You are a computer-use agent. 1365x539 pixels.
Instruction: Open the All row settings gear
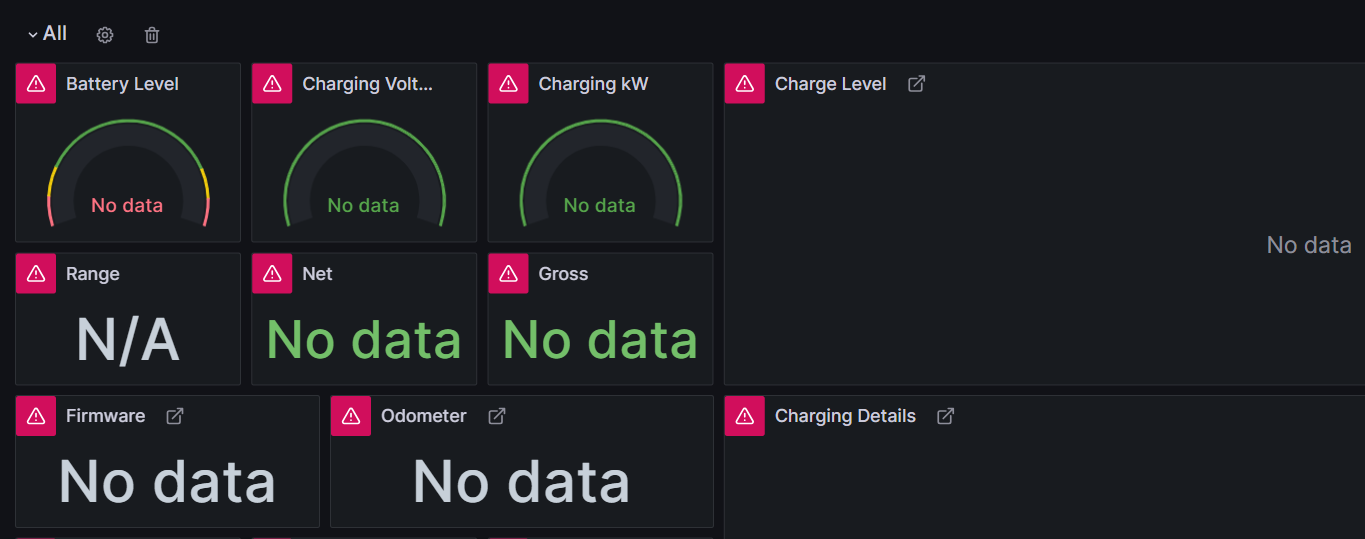105,35
